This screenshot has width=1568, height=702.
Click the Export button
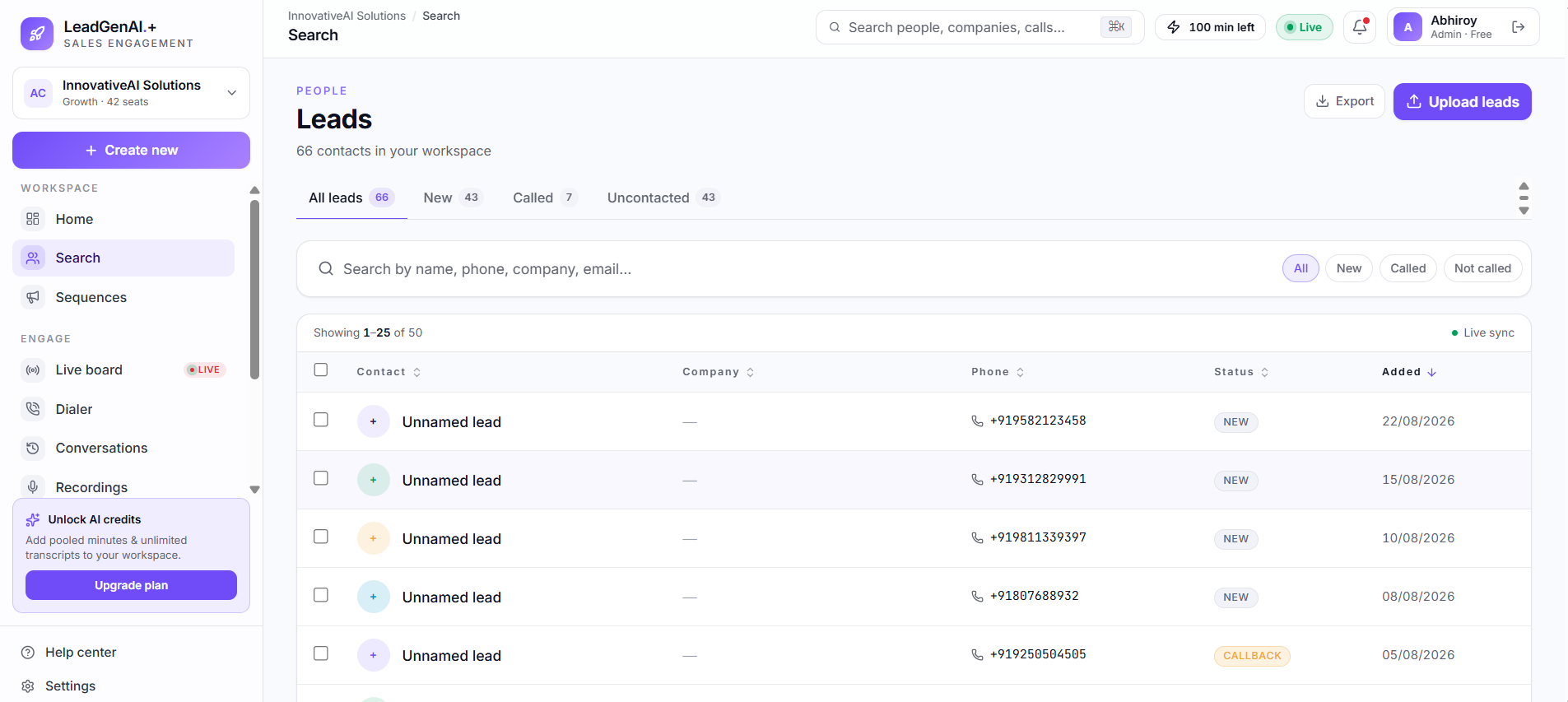(x=1344, y=101)
